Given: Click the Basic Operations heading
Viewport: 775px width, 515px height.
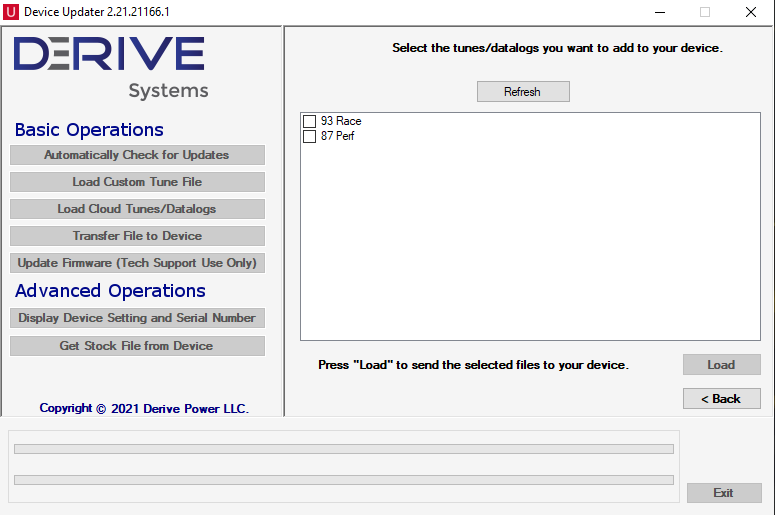Looking at the screenshot, I should tap(89, 130).
